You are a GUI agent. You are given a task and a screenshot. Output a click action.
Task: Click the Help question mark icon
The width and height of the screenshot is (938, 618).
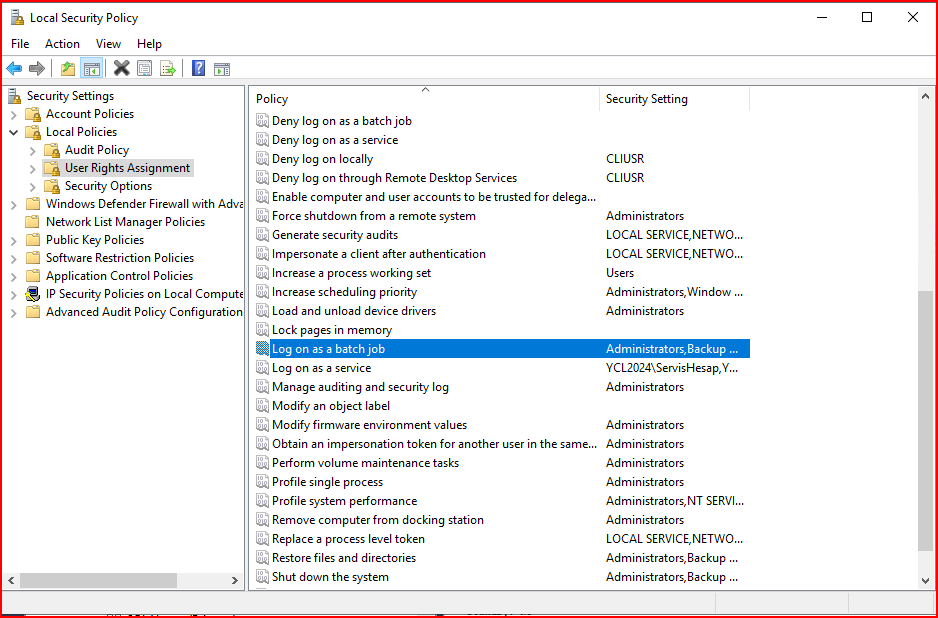pos(198,68)
